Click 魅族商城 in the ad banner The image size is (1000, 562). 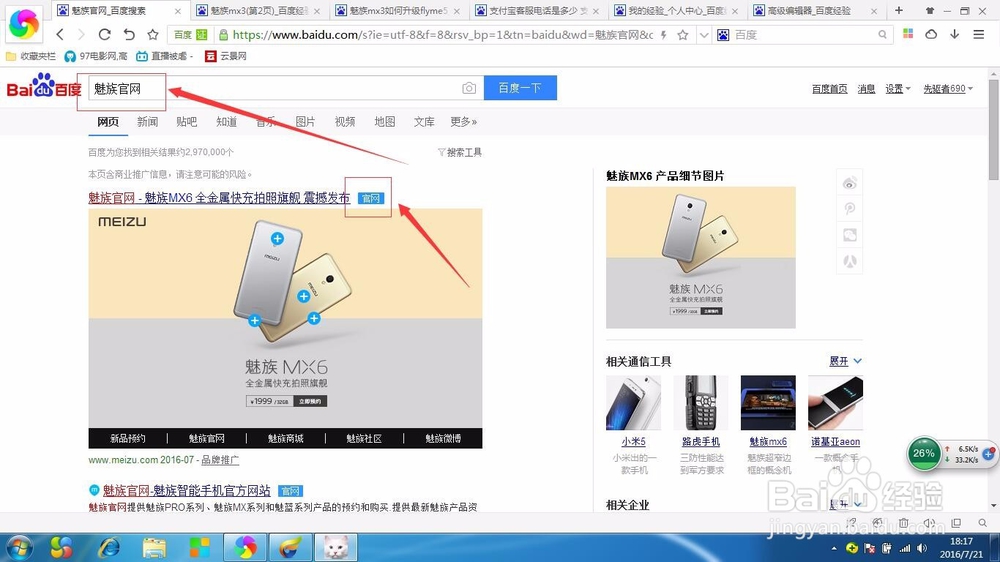click(286, 438)
